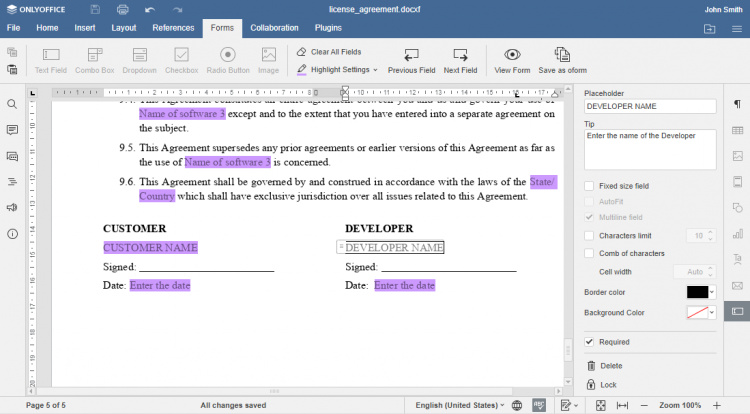750x414 pixels.
Task: Open comments panel in left sidebar
Action: tap(12, 130)
